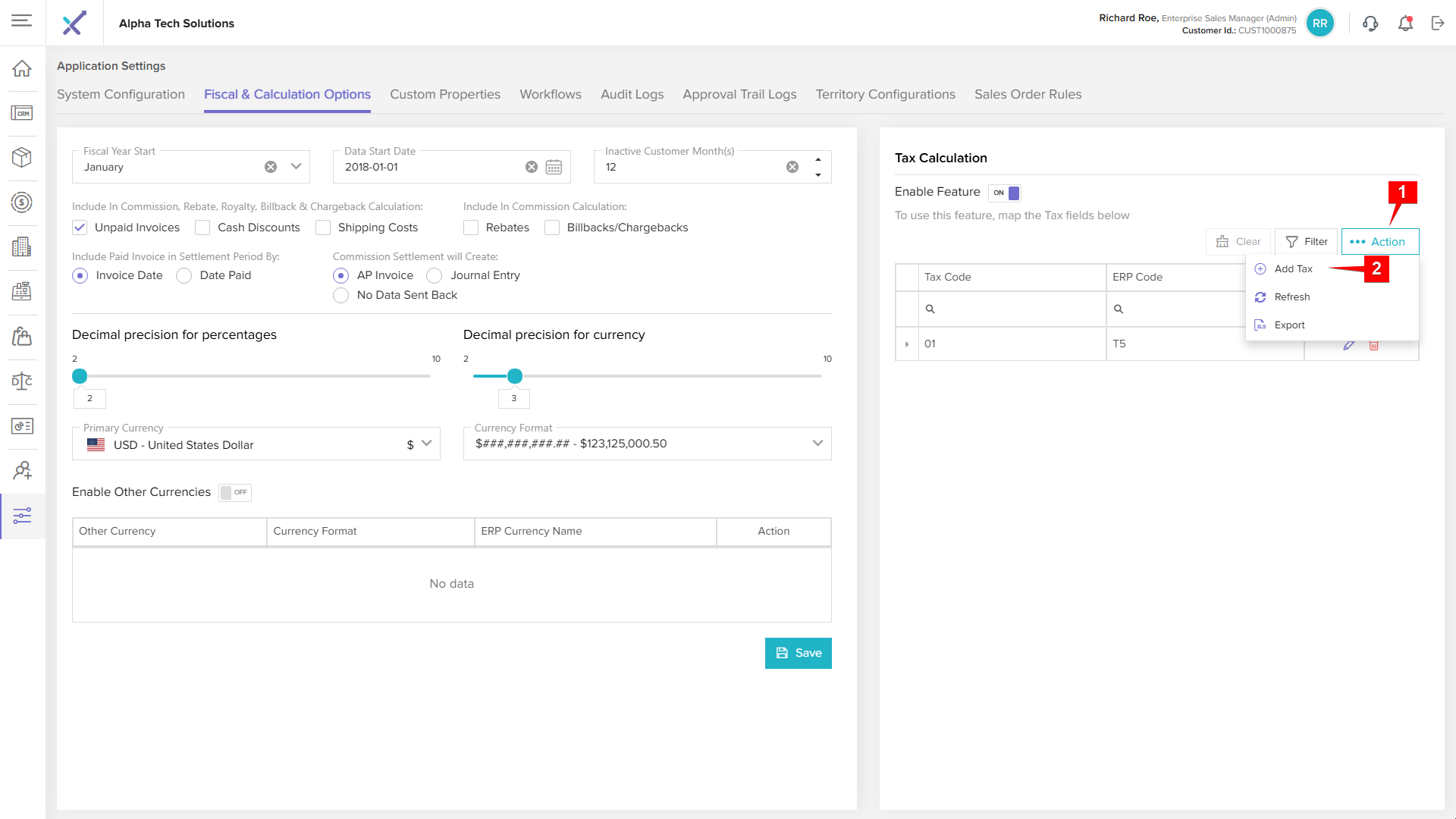Viewport: 1456px width, 819px height.
Task: Switch to the Audit Logs tab
Action: tap(632, 94)
